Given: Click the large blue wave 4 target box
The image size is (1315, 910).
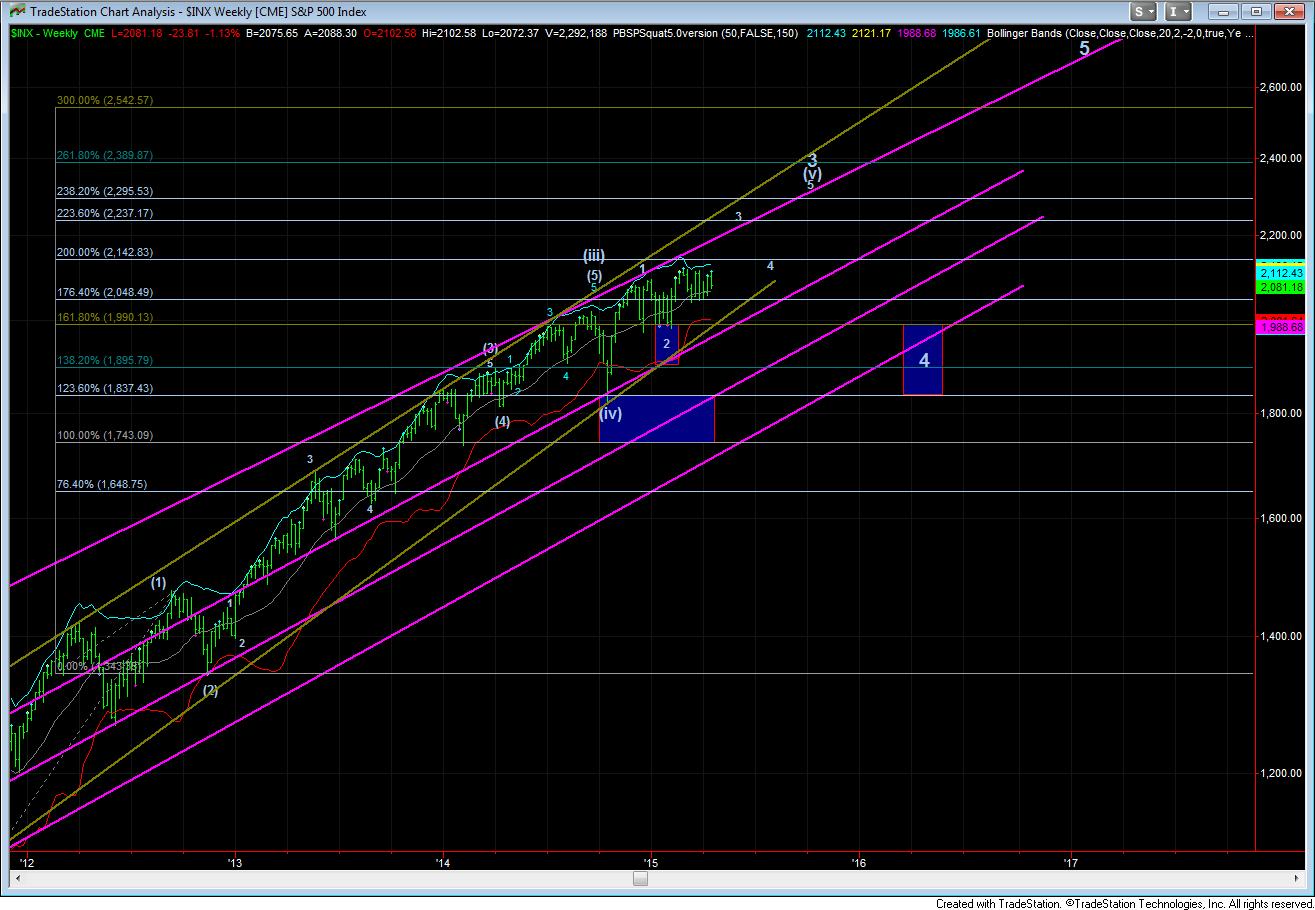Looking at the screenshot, I should click(x=922, y=359).
